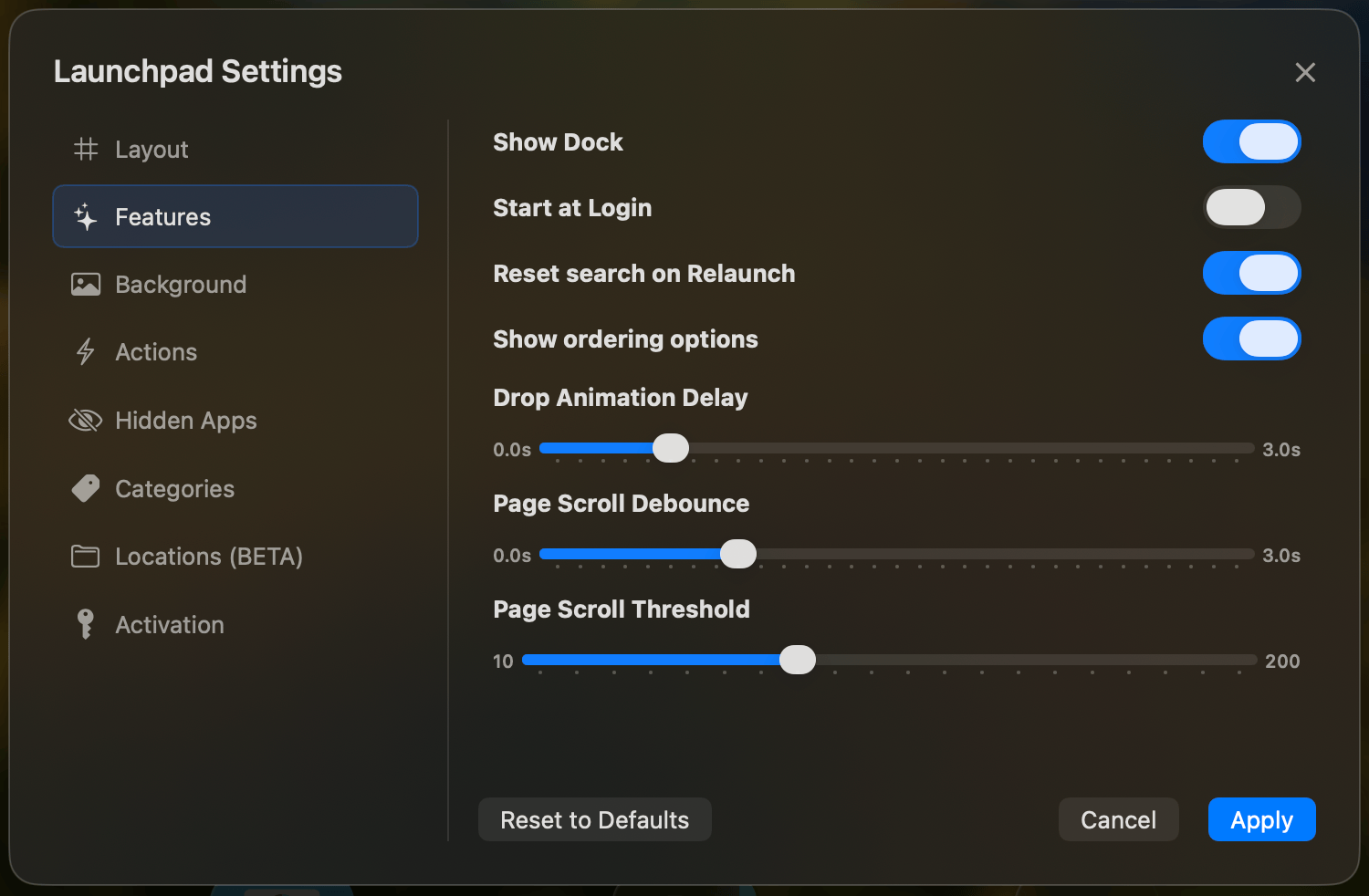Select the Activation key icon
This screenshot has height=896, width=1369.
(85, 624)
